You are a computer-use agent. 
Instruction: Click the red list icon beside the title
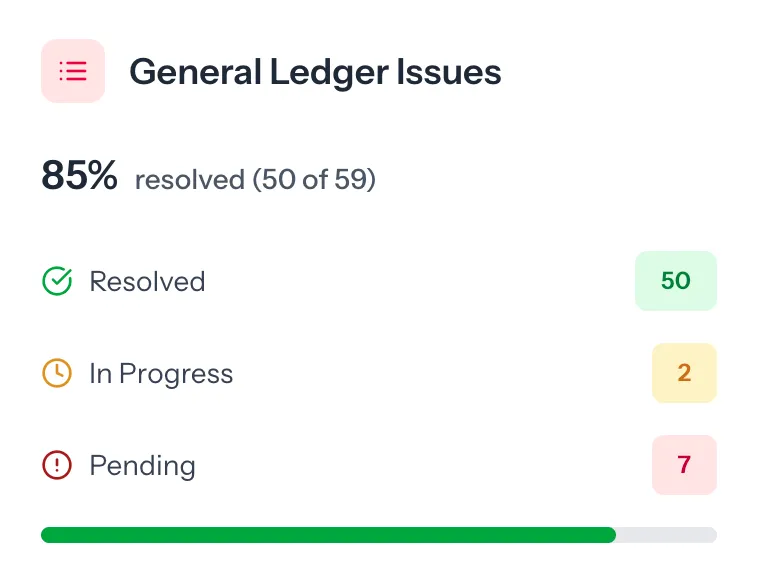click(x=73, y=71)
